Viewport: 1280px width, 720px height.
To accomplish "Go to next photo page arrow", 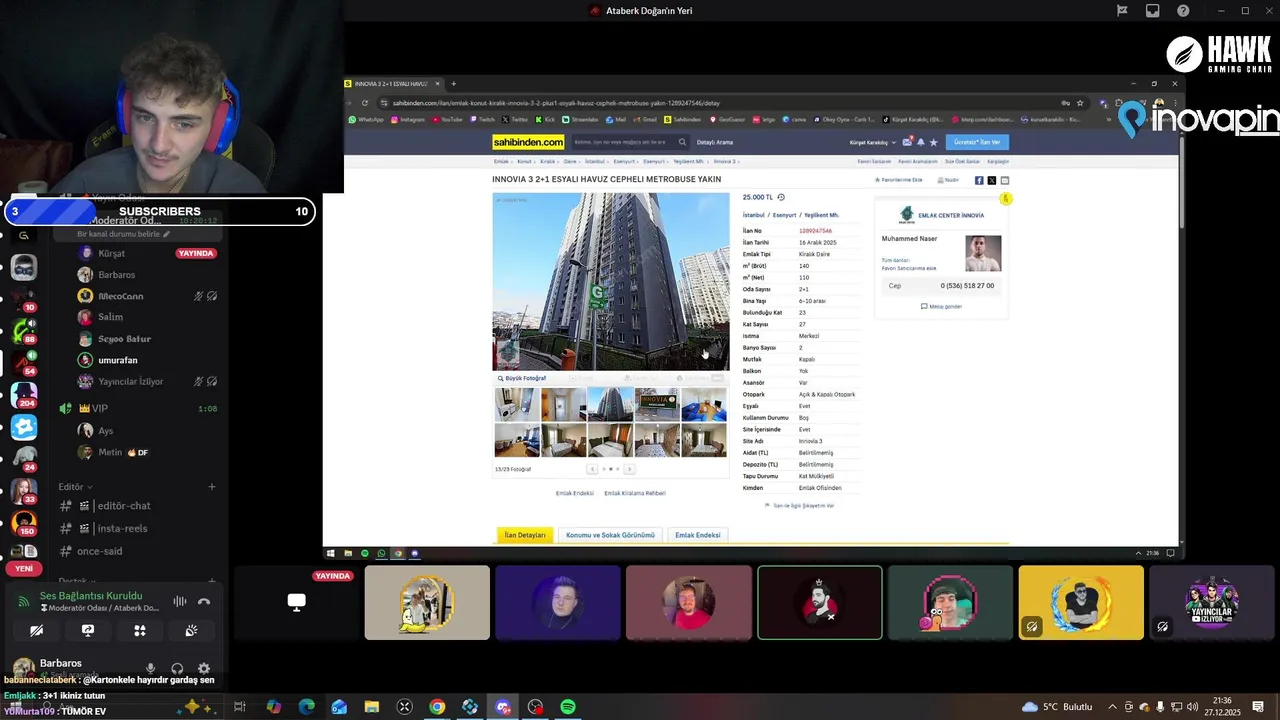I will [629, 469].
